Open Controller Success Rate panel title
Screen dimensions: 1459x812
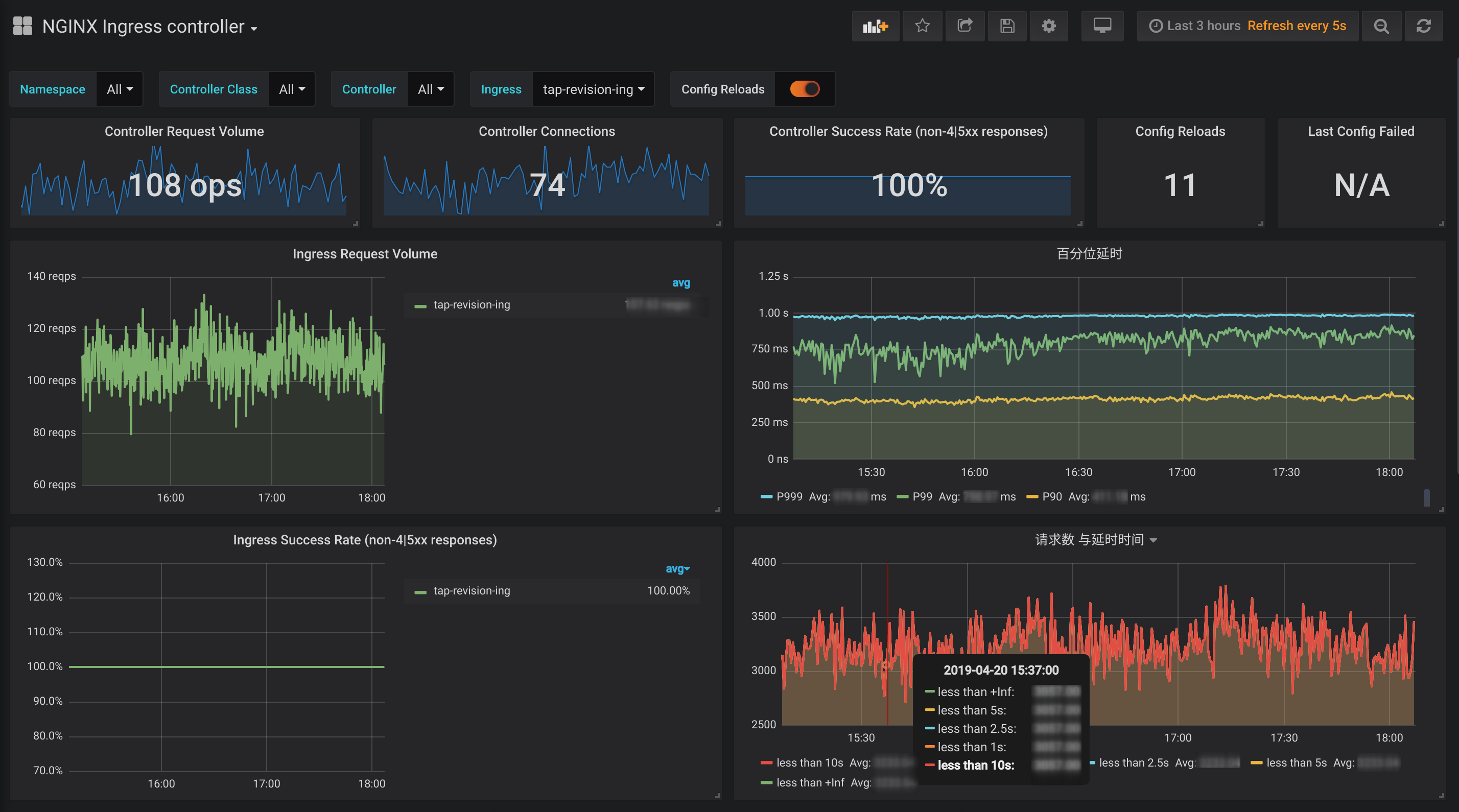tap(908, 131)
